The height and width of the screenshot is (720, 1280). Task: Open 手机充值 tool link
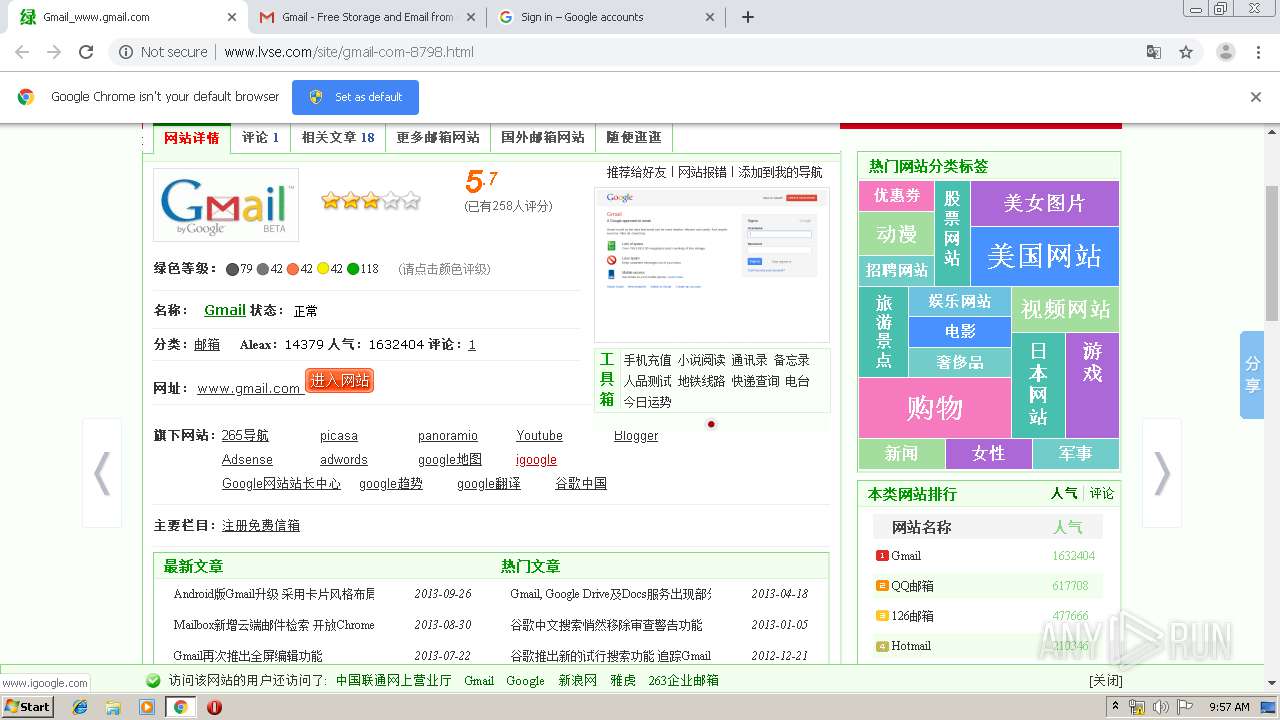[647, 360]
